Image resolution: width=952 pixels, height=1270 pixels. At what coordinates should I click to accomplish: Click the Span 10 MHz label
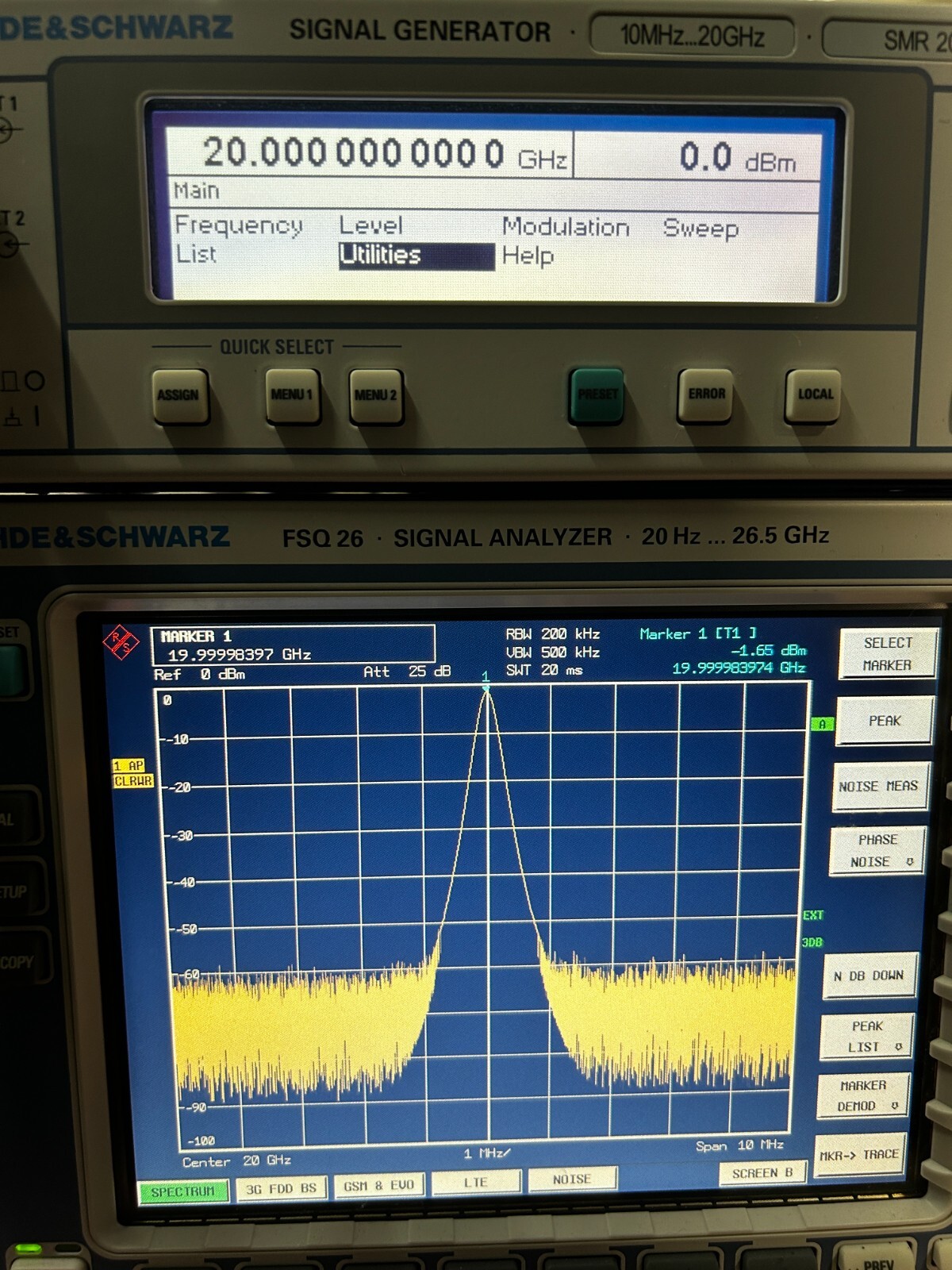click(739, 1145)
